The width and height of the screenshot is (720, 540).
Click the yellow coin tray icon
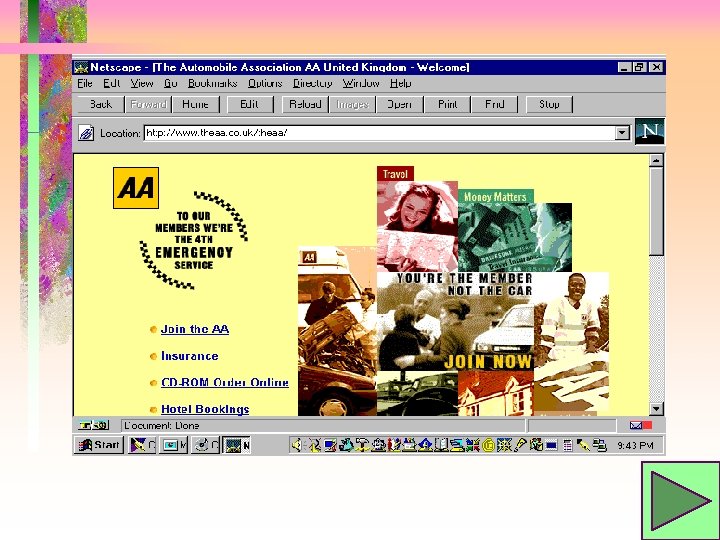point(489,445)
